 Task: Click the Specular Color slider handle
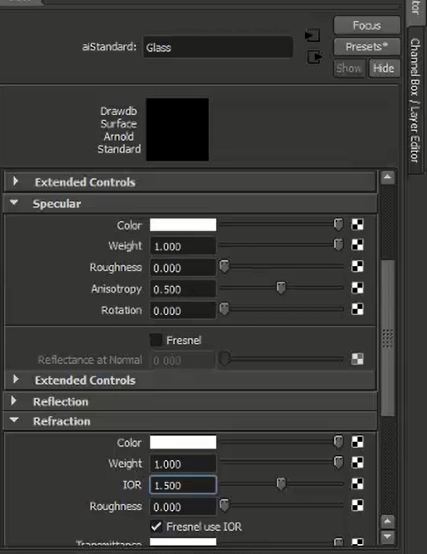click(x=338, y=224)
